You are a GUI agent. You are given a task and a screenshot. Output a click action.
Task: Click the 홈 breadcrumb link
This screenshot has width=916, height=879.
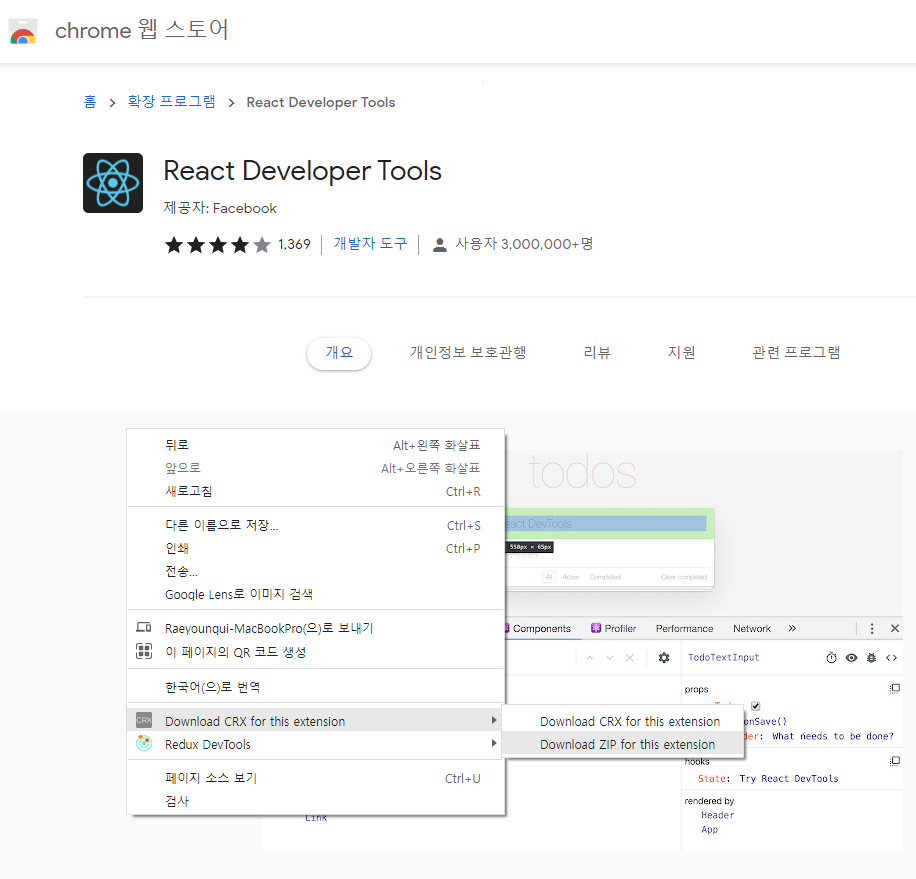tap(89, 102)
